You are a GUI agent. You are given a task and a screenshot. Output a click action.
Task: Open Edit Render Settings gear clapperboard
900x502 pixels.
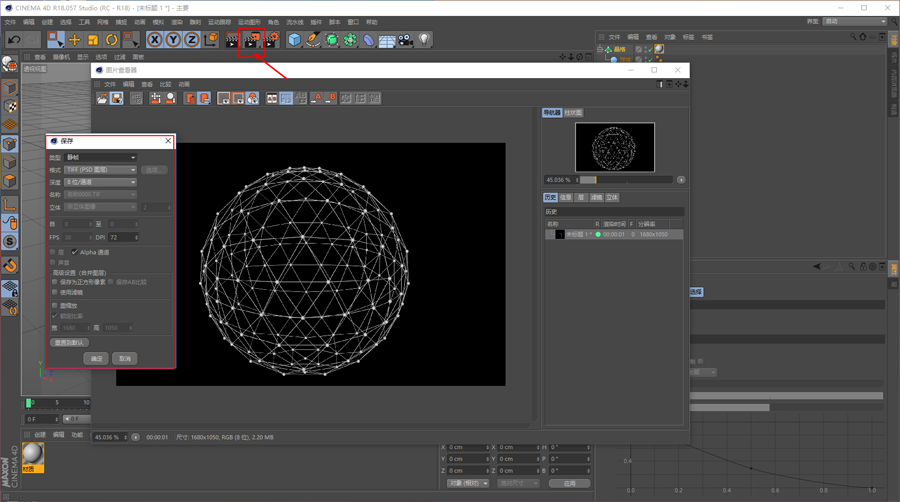point(271,40)
